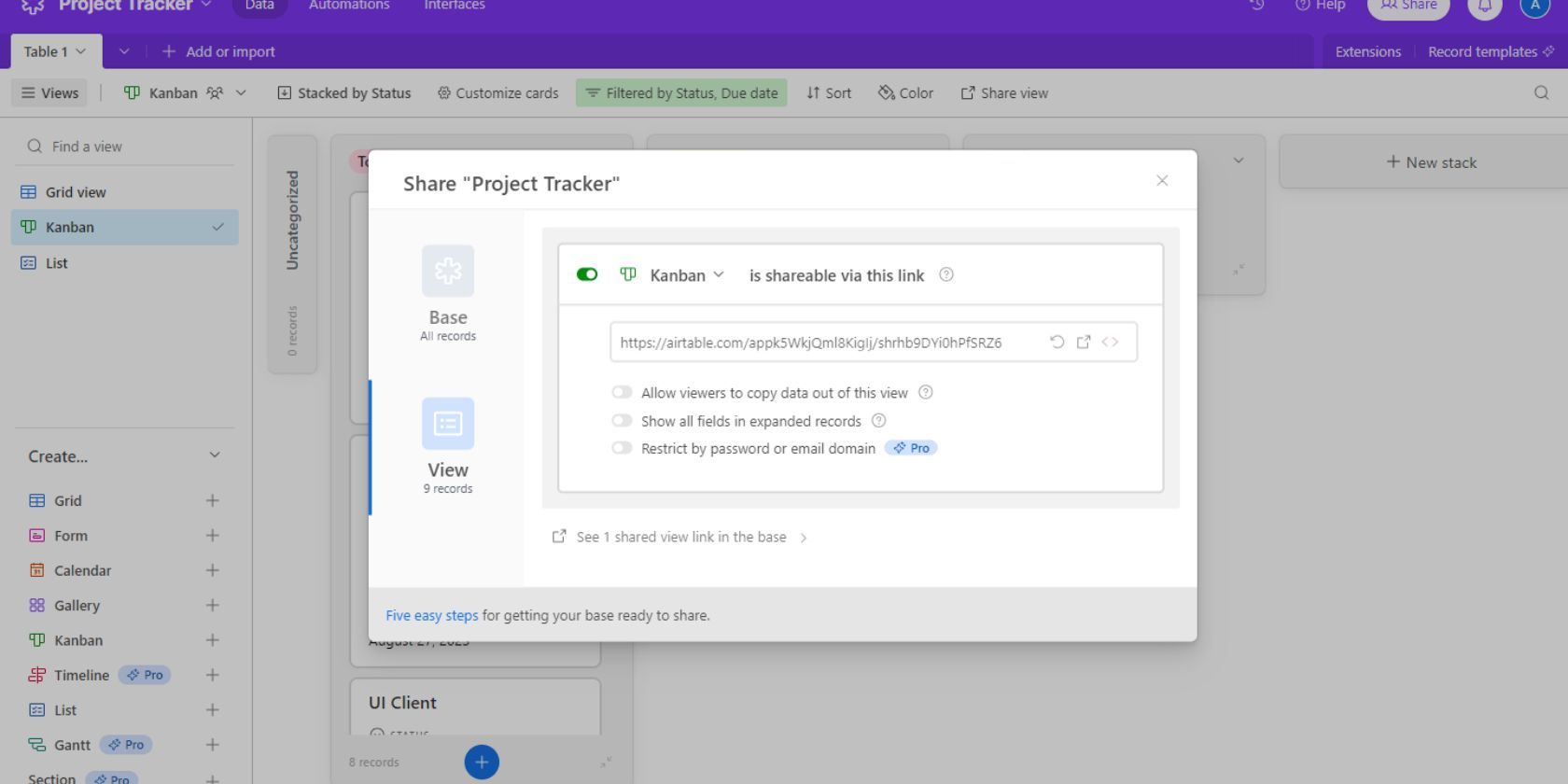The width and height of the screenshot is (1568, 784).
Task: Collapse the Create section
Action: [x=215, y=455]
